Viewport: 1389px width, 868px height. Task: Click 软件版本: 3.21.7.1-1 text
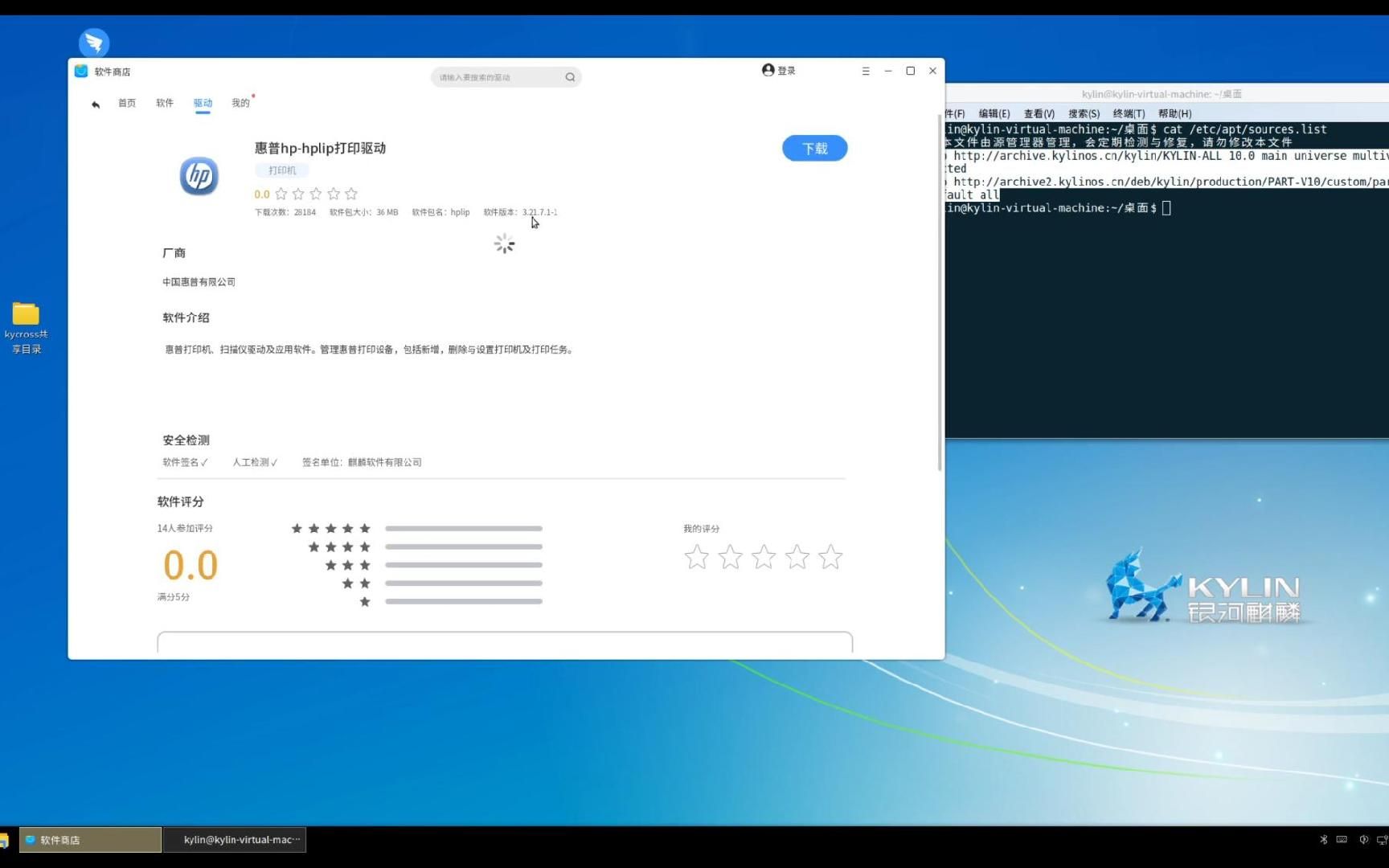pyautogui.click(x=520, y=212)
